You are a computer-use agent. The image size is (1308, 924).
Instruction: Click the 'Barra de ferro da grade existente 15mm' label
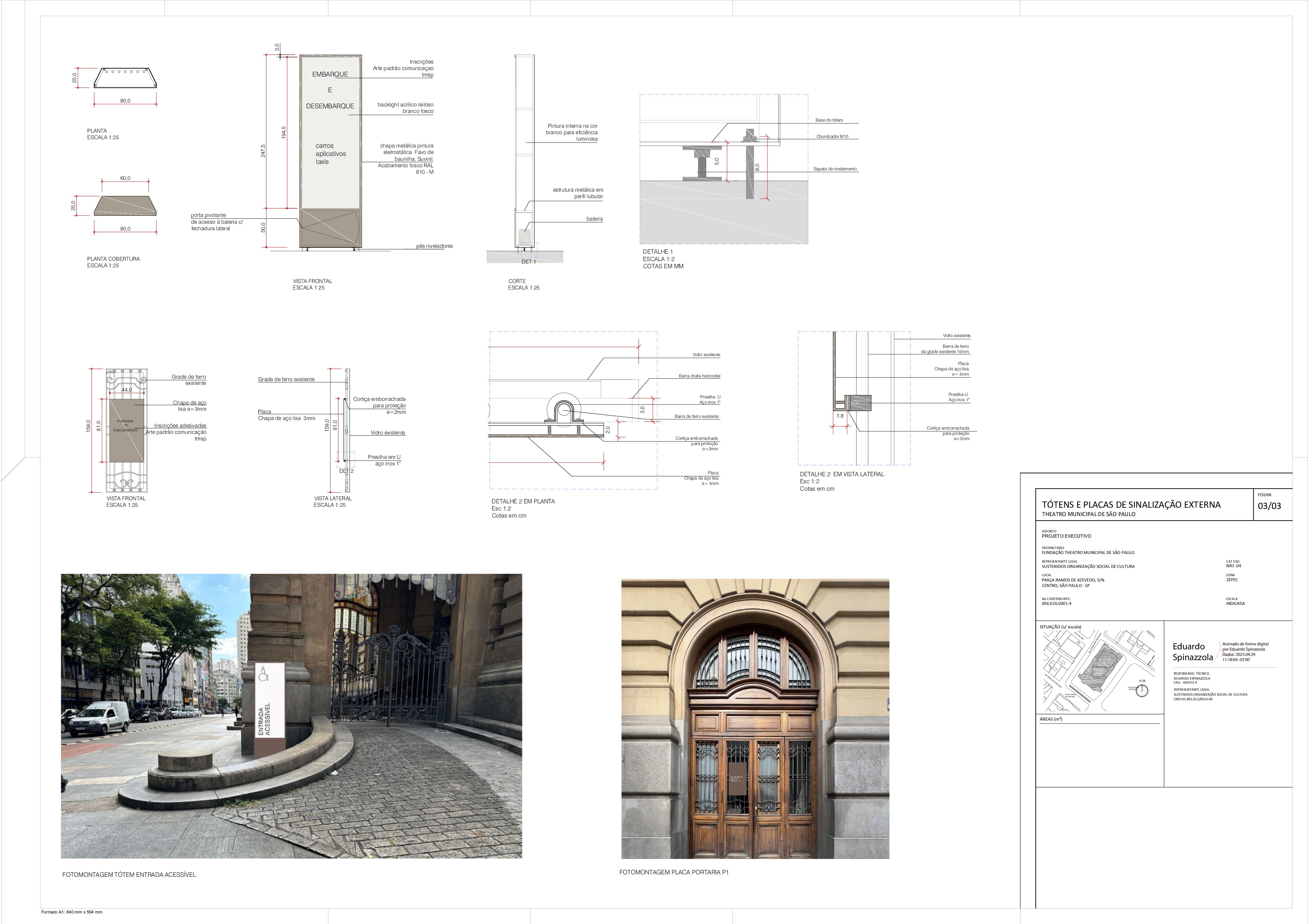click(x=945, y=349)
